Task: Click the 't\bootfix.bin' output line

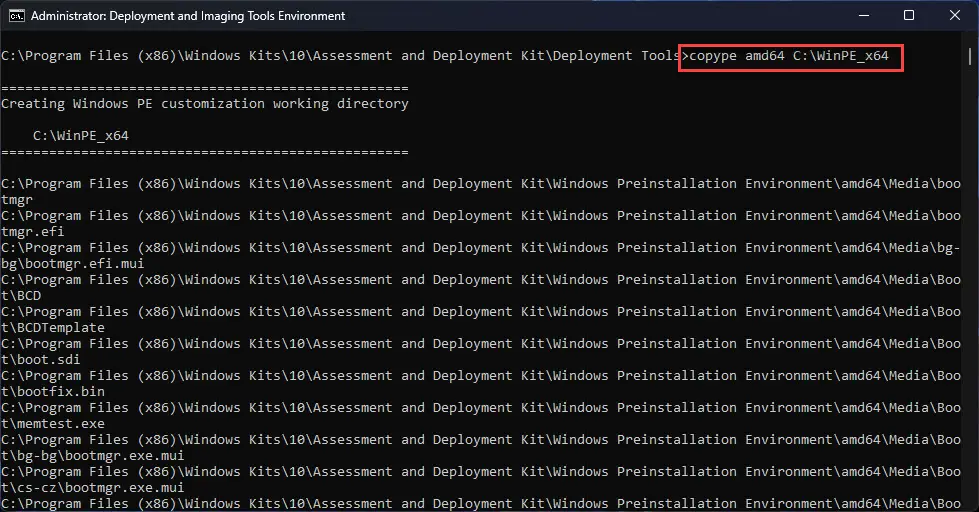Action: [53, 391]
